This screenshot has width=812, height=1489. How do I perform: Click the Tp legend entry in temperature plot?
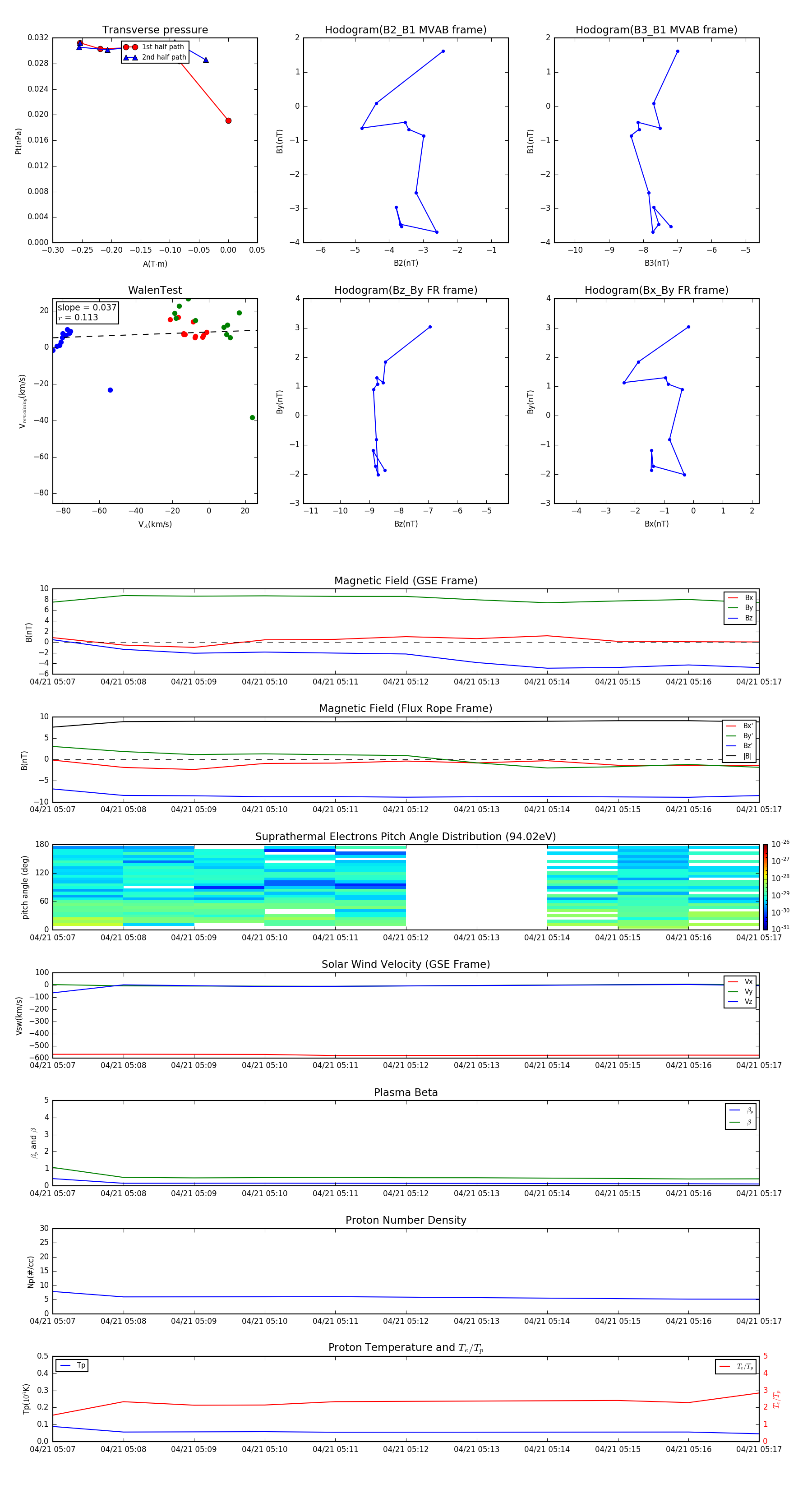72,1365
